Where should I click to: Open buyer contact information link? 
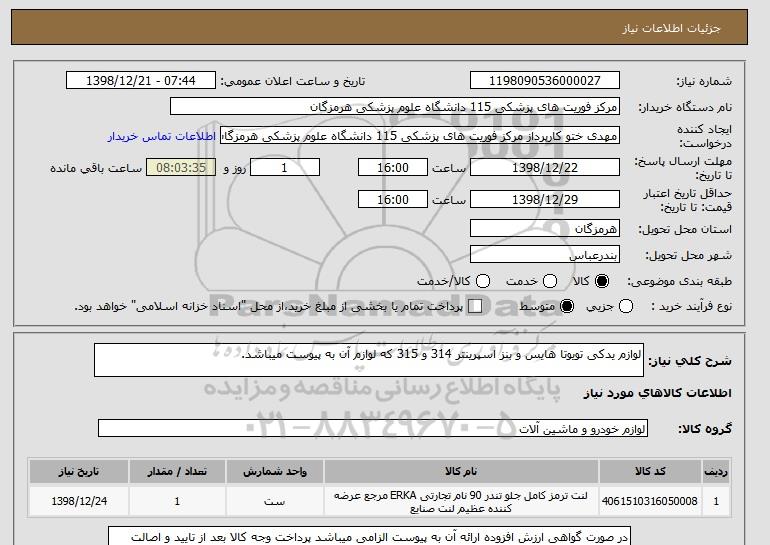(162, 136)
